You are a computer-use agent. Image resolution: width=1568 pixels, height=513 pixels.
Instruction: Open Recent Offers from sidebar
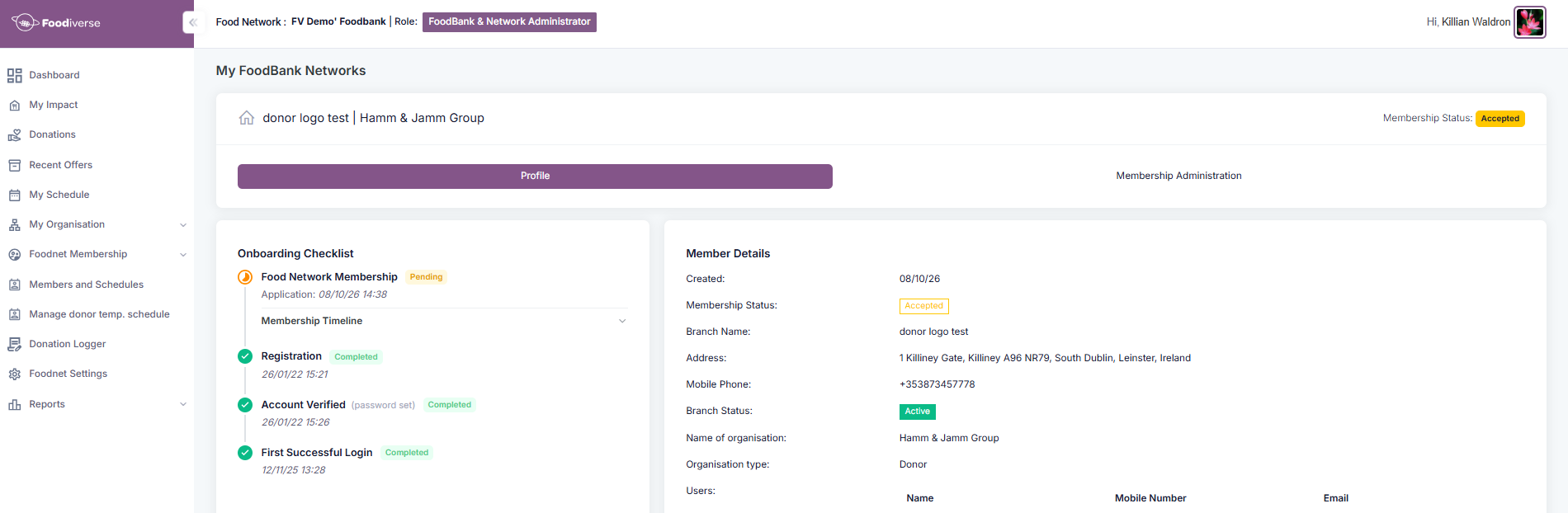[61, 165]
